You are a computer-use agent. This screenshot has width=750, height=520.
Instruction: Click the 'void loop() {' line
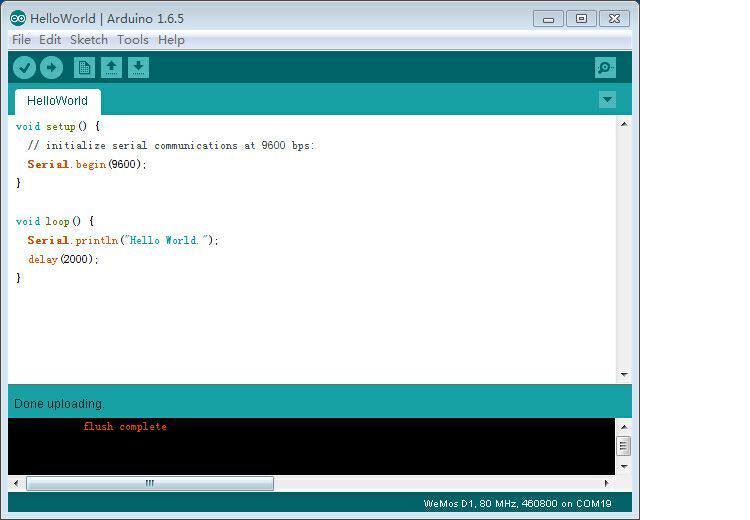(55, 221)
